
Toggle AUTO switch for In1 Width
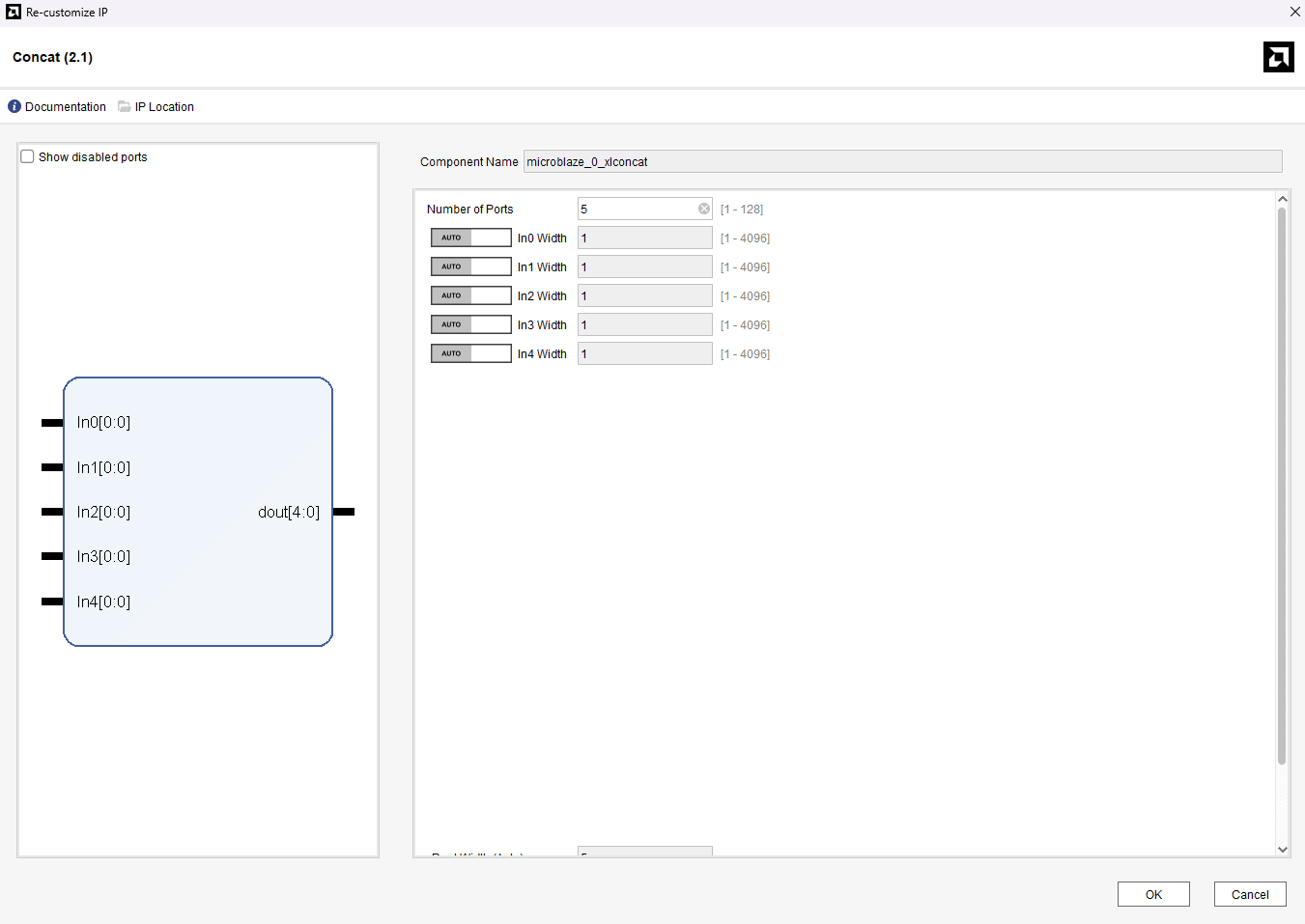[x=470, y=266]
